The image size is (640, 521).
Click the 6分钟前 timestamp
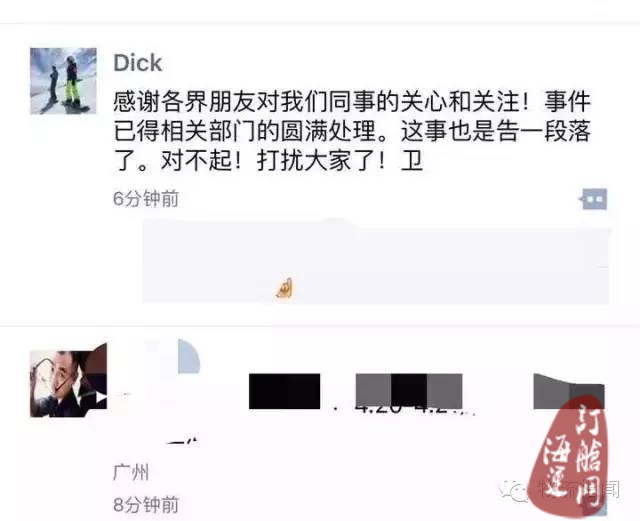pyautogui.click(x=146, y=199)
